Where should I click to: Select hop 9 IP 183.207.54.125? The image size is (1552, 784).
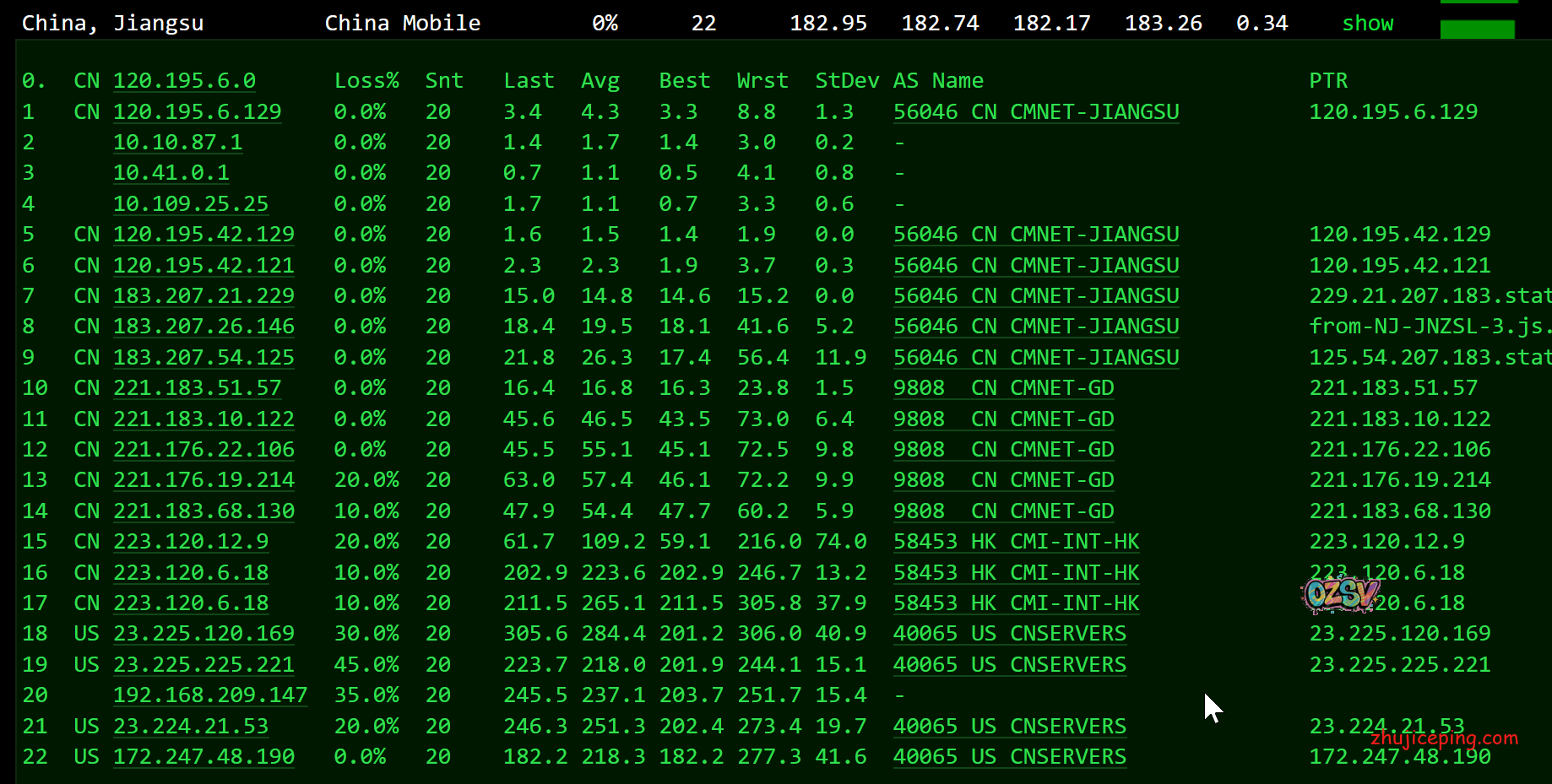[203, 358]
